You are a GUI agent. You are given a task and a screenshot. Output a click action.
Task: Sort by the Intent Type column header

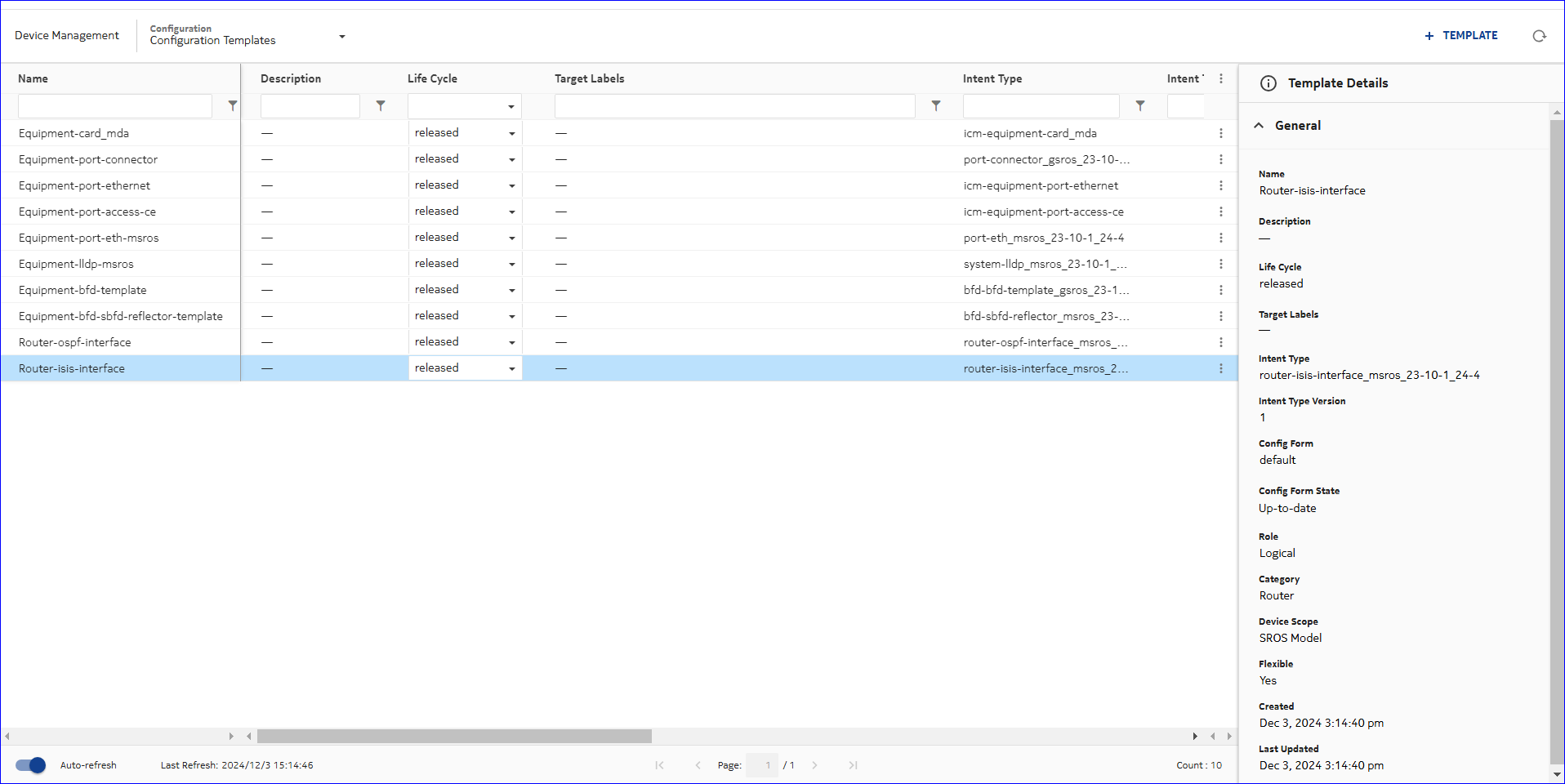coord(992,79)
